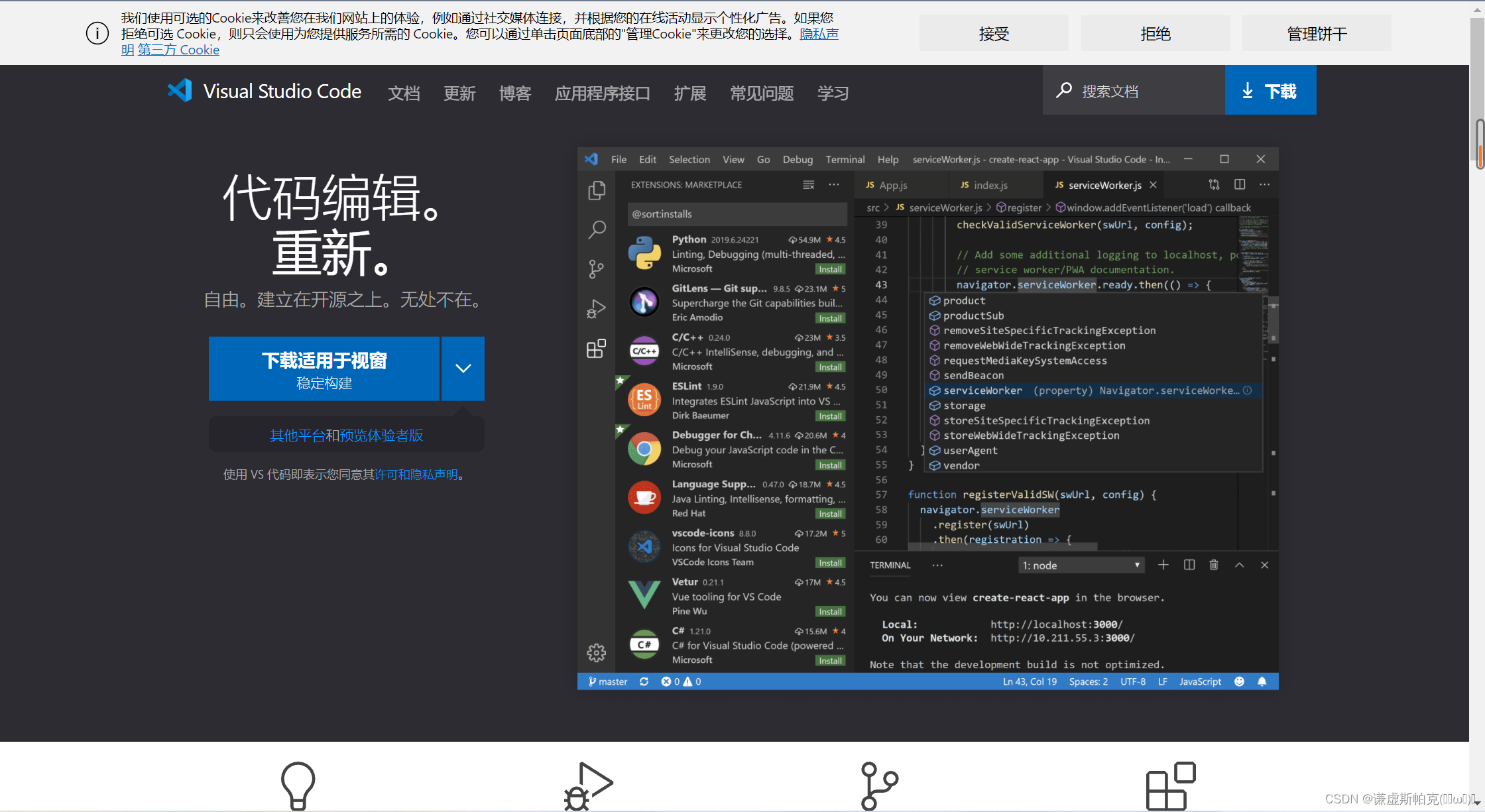The height and width of the screenshot is (812, 1485).
Task: Open the '1: node' terminal dropdown
Action: pos(1081,565)
